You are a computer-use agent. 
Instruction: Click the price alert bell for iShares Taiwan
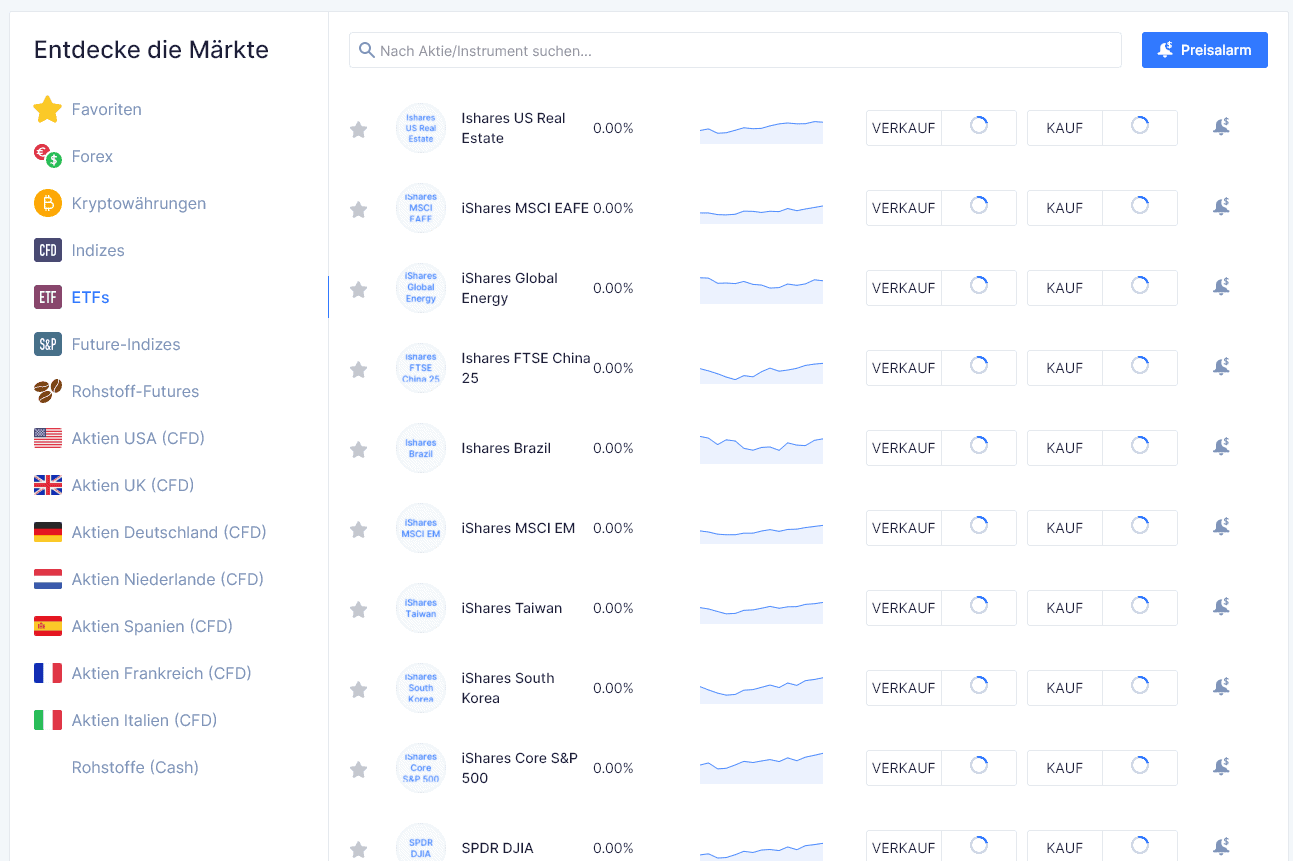[x=1220, y=607]
